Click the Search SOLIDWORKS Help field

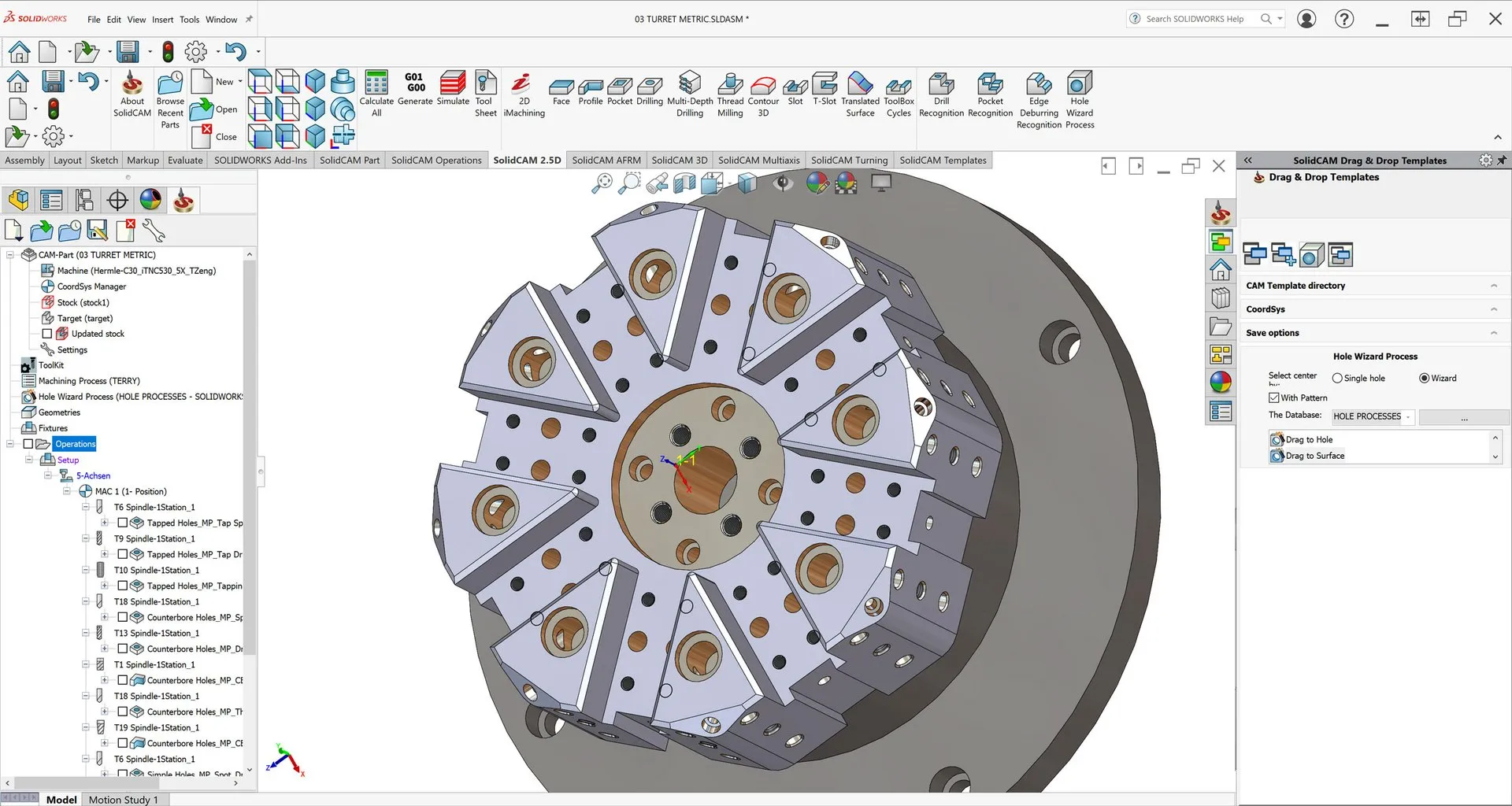coord(1195,19)
